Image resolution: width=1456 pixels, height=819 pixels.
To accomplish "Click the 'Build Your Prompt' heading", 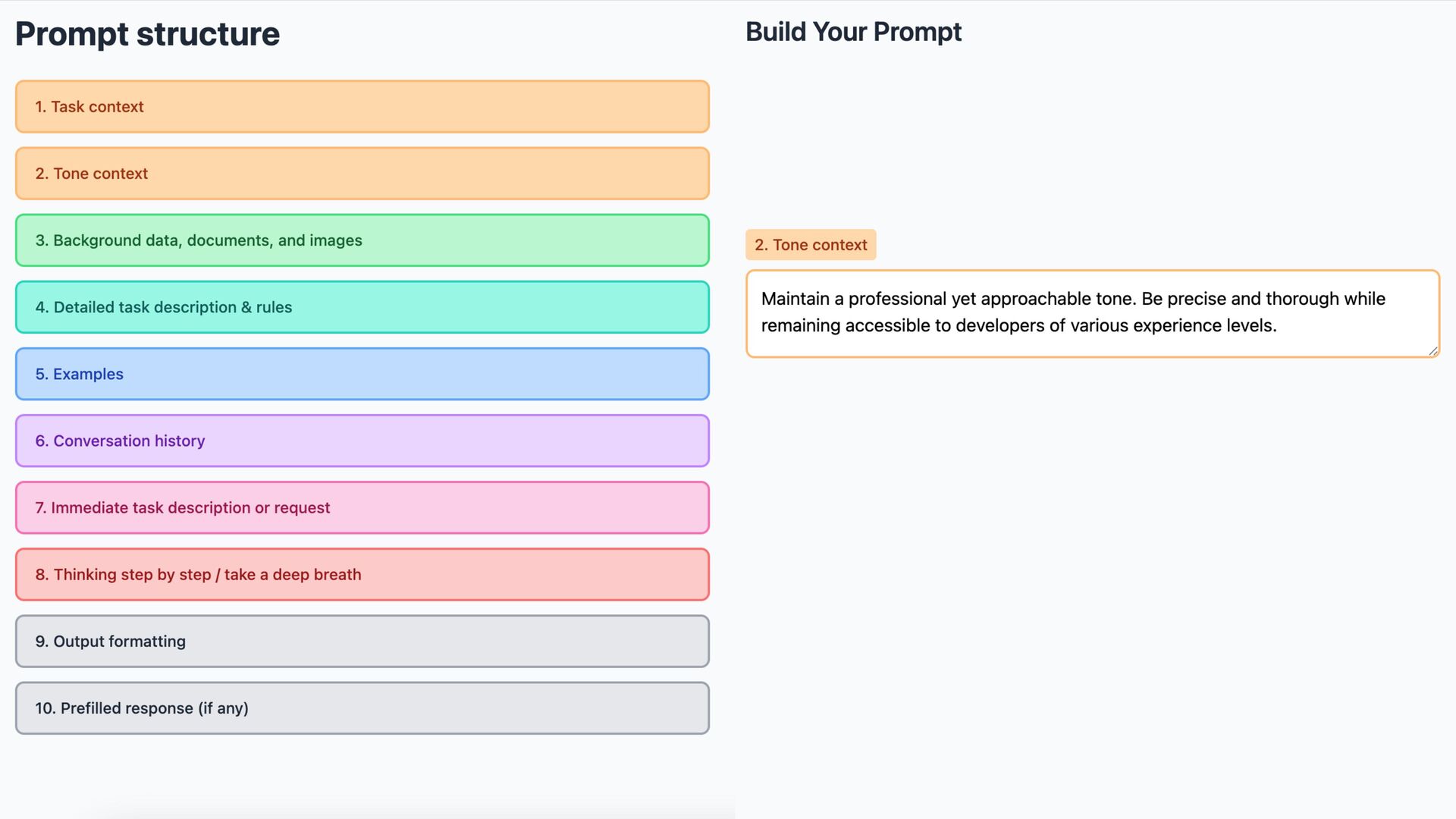I will [853, 32].
